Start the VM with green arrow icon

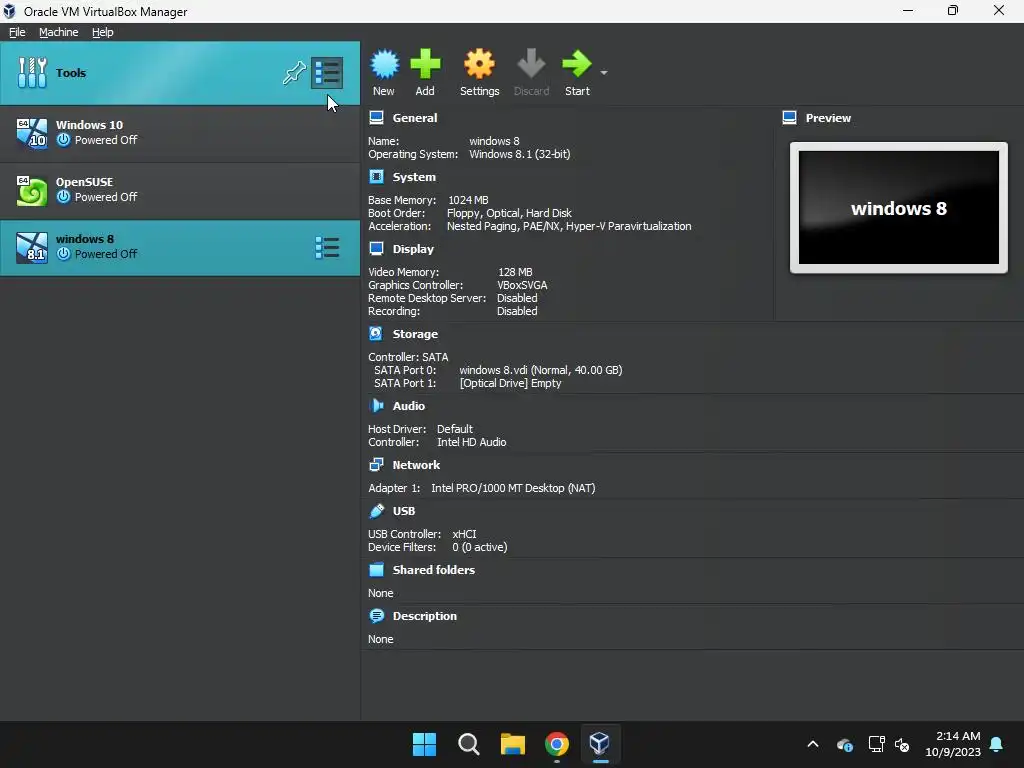click(x=577, y=64)
